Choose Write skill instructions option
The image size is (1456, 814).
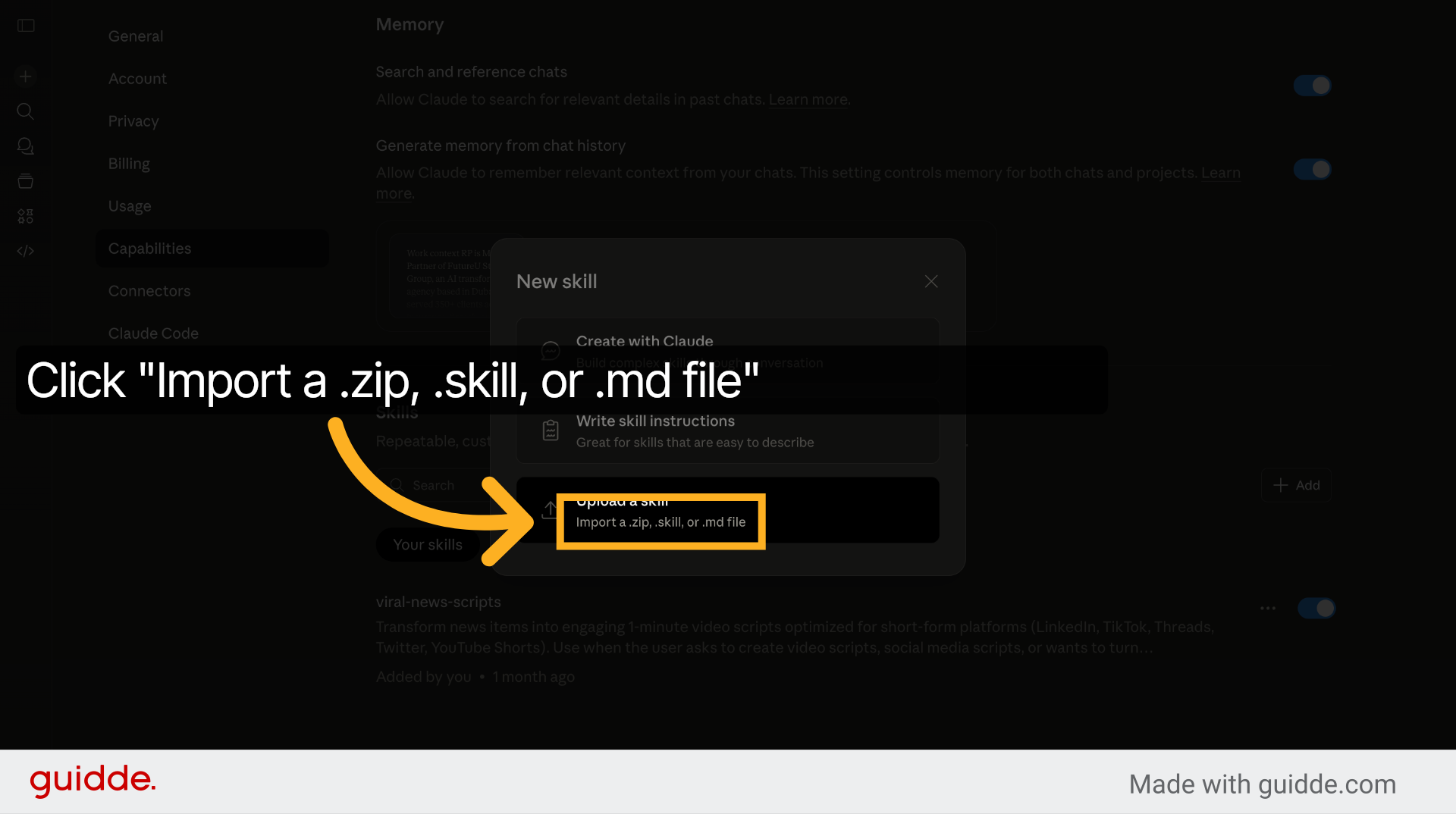[728, 430]
